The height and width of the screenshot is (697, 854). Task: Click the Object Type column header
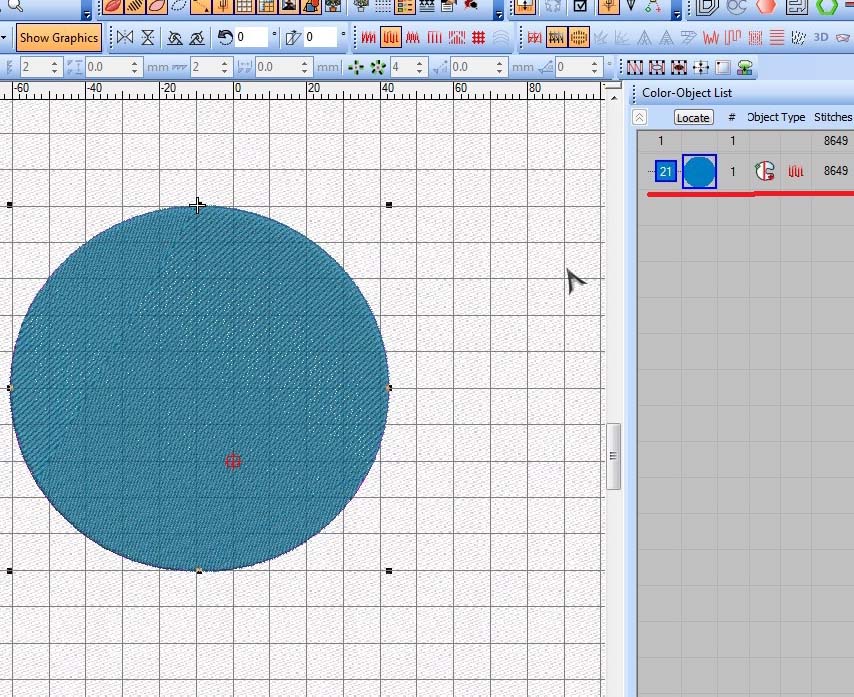click(x=776, y=117)
